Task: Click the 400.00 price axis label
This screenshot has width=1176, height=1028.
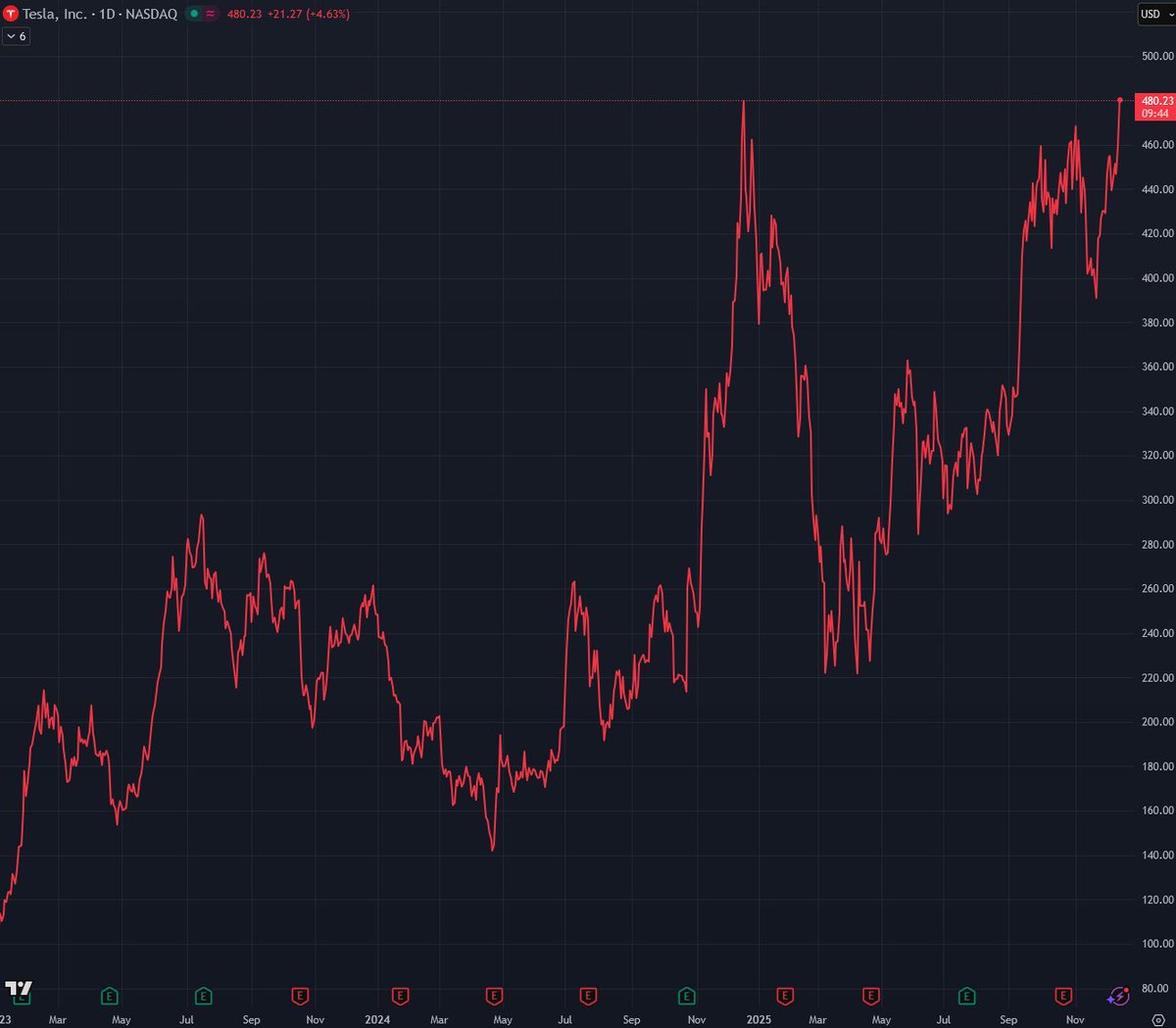Action: click(x=1157, y=278)
